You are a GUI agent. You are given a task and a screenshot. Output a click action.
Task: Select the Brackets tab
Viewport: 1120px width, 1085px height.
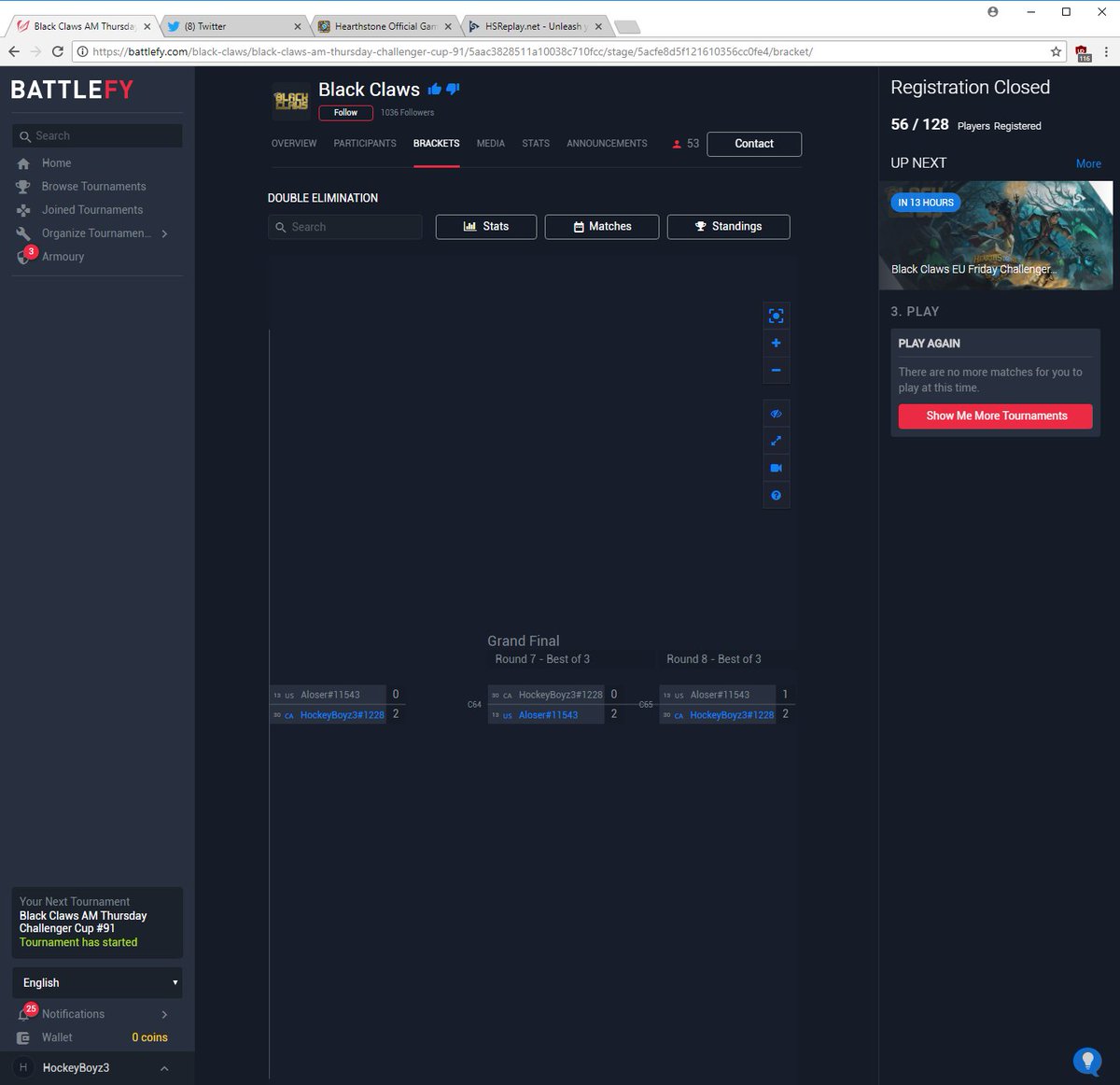[x=436, y=144]
